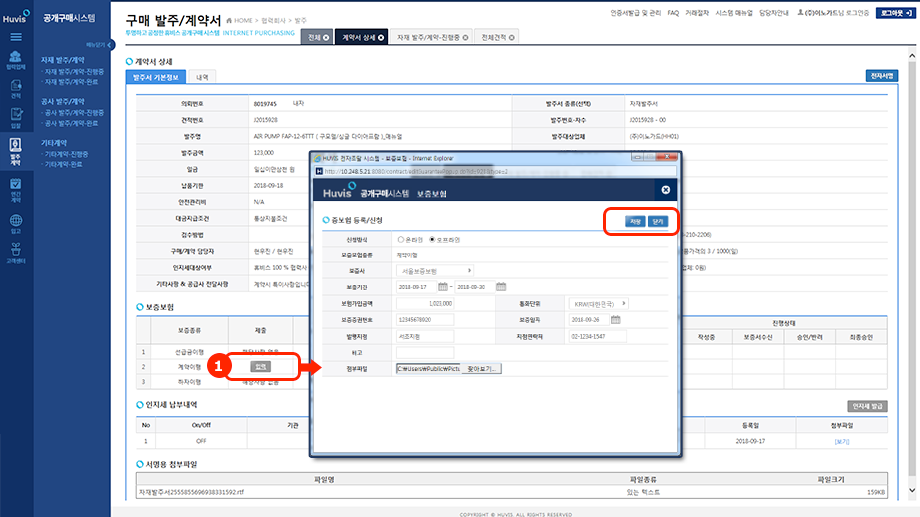Click the empty 비고 input field
Image resolution: width=920 pixels, height=517 pixels.
click(x=425, y=353)
